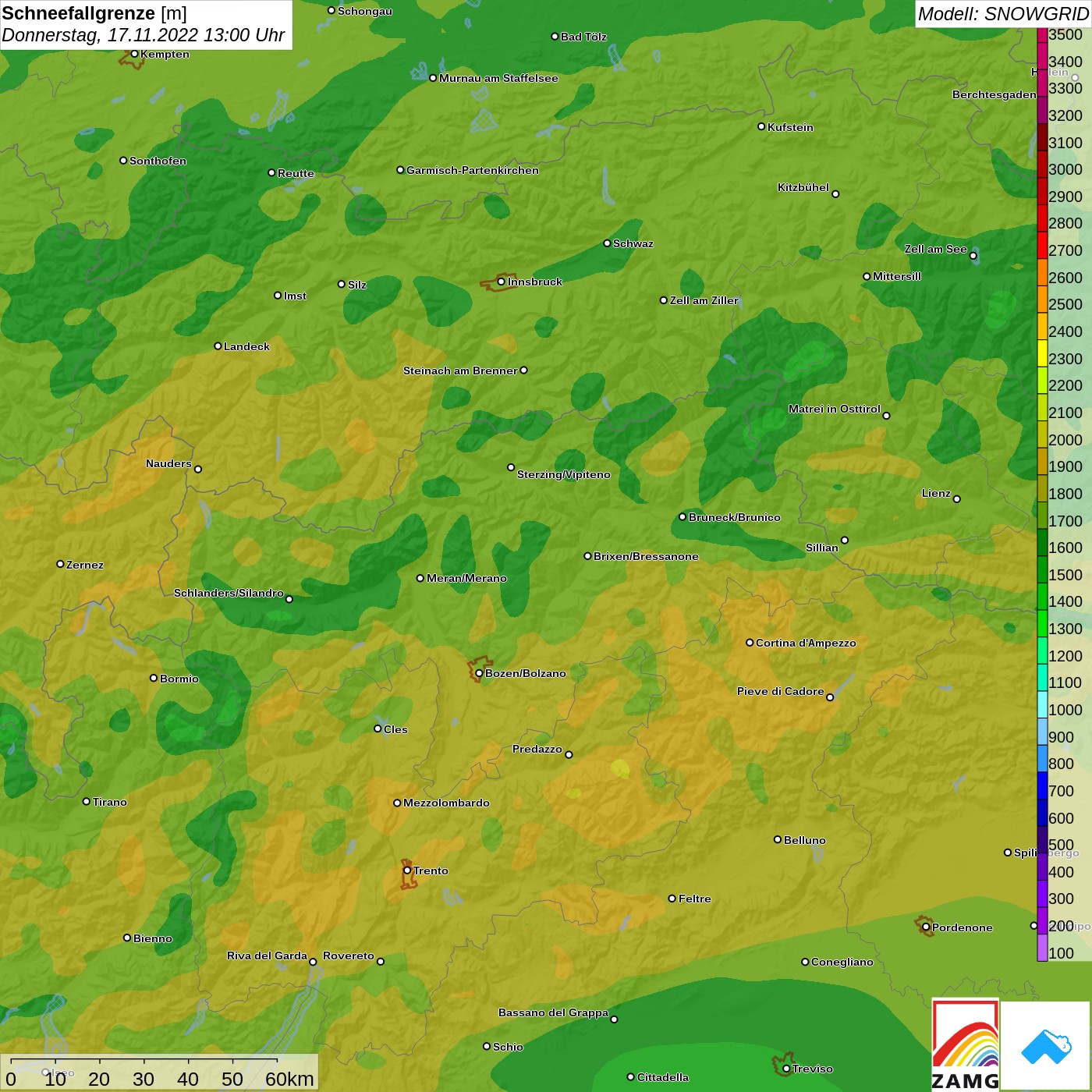The width and height of the screenshot is (1092, 1092).
Task: Select the Pordenone city marker
Action: tap(926, 927)
